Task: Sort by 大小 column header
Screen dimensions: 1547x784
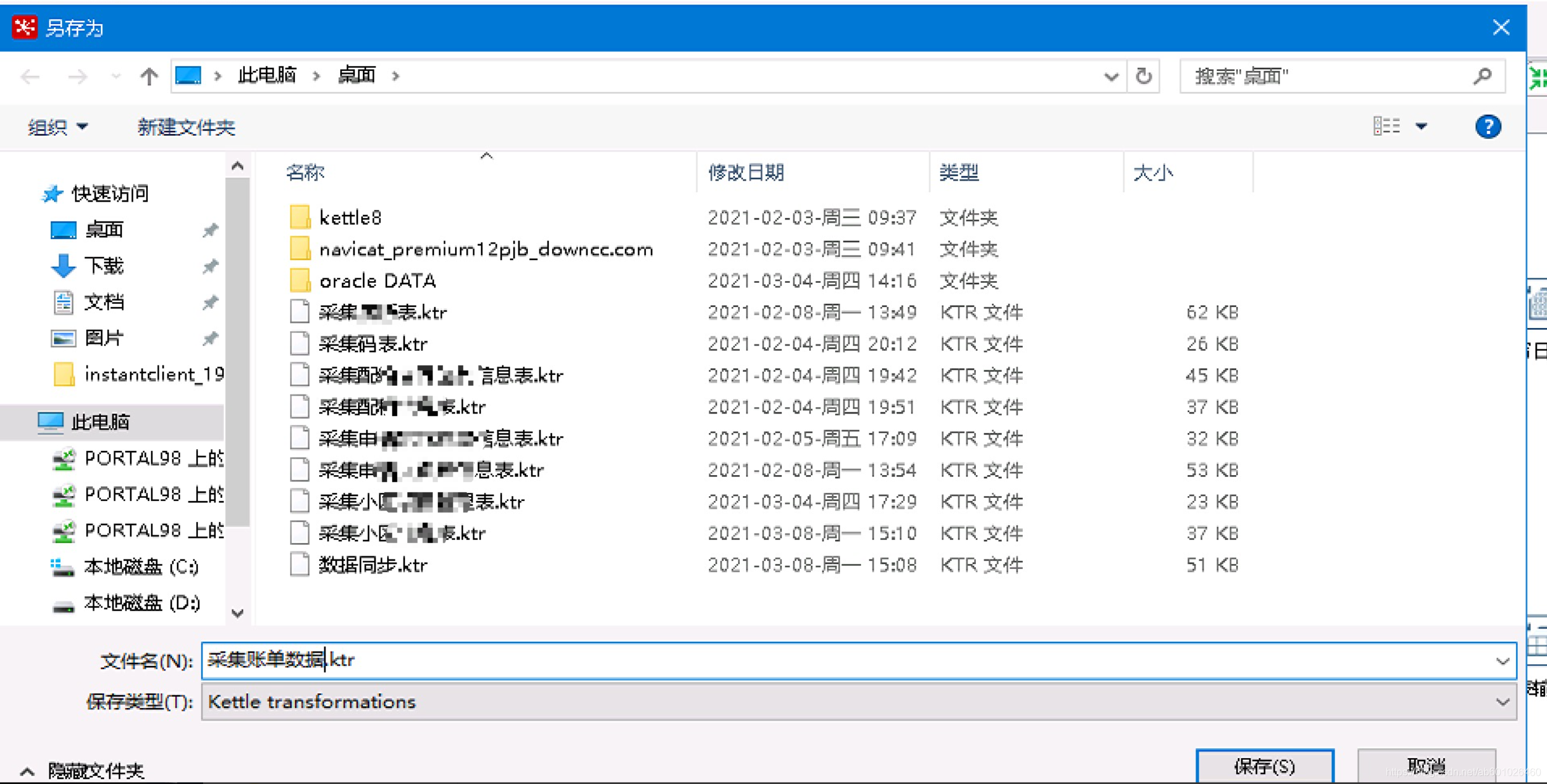Action: (1153, 173)
